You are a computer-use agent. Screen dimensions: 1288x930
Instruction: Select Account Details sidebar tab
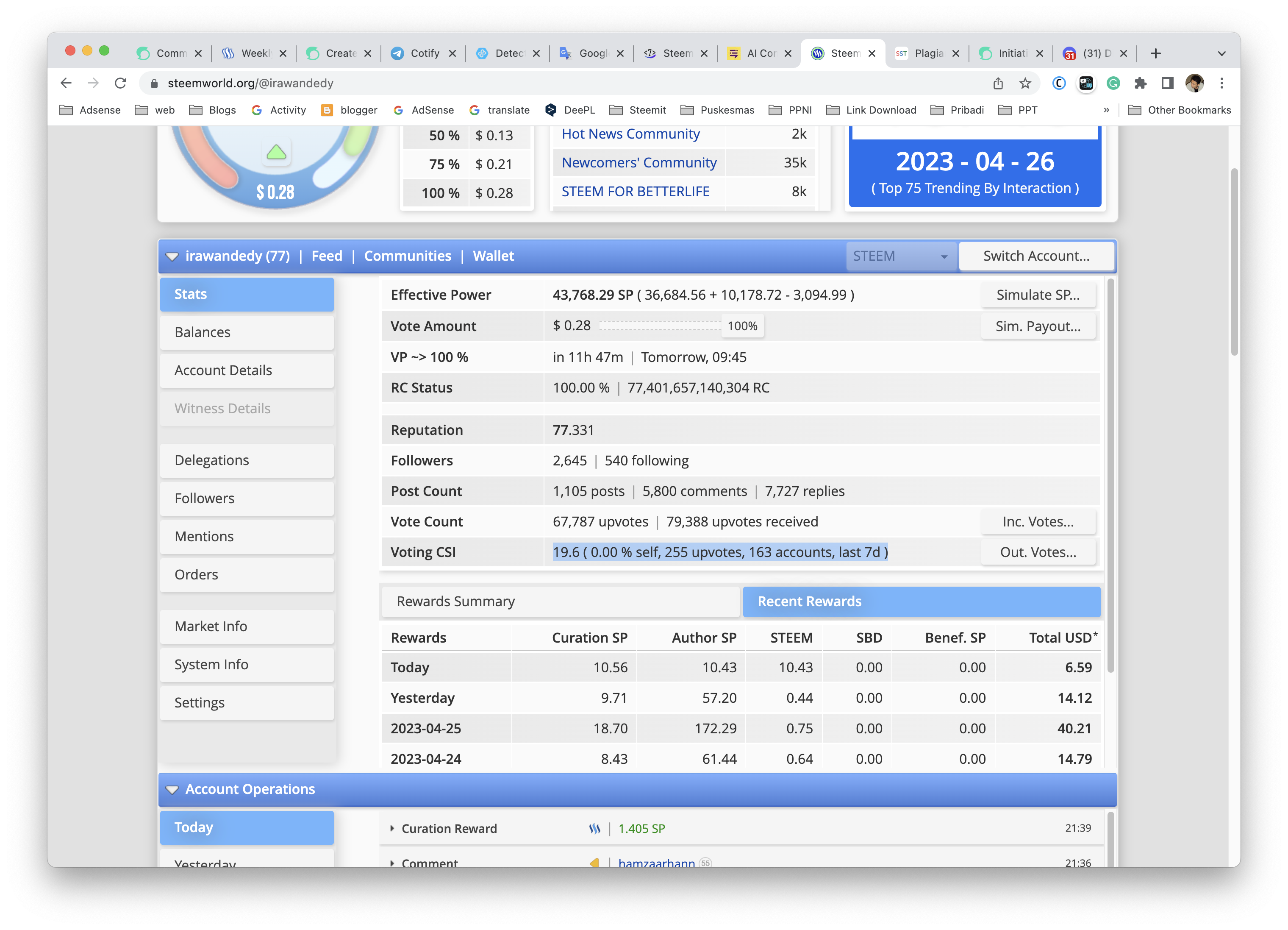pyautogui.click(x=247, y=370)
